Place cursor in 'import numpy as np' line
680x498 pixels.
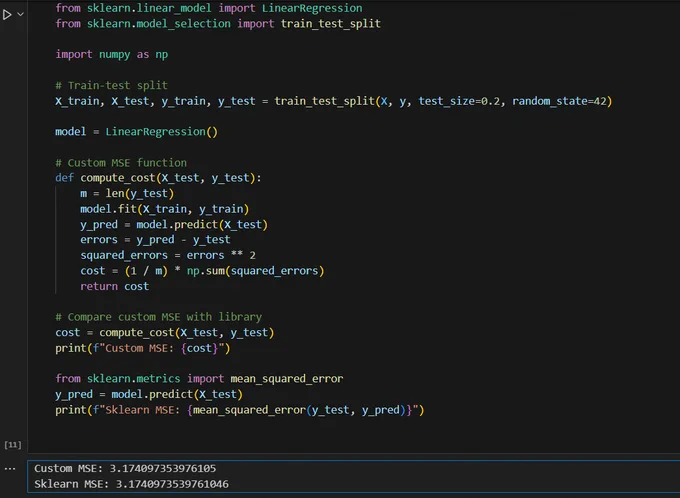(x=111, y=55)
